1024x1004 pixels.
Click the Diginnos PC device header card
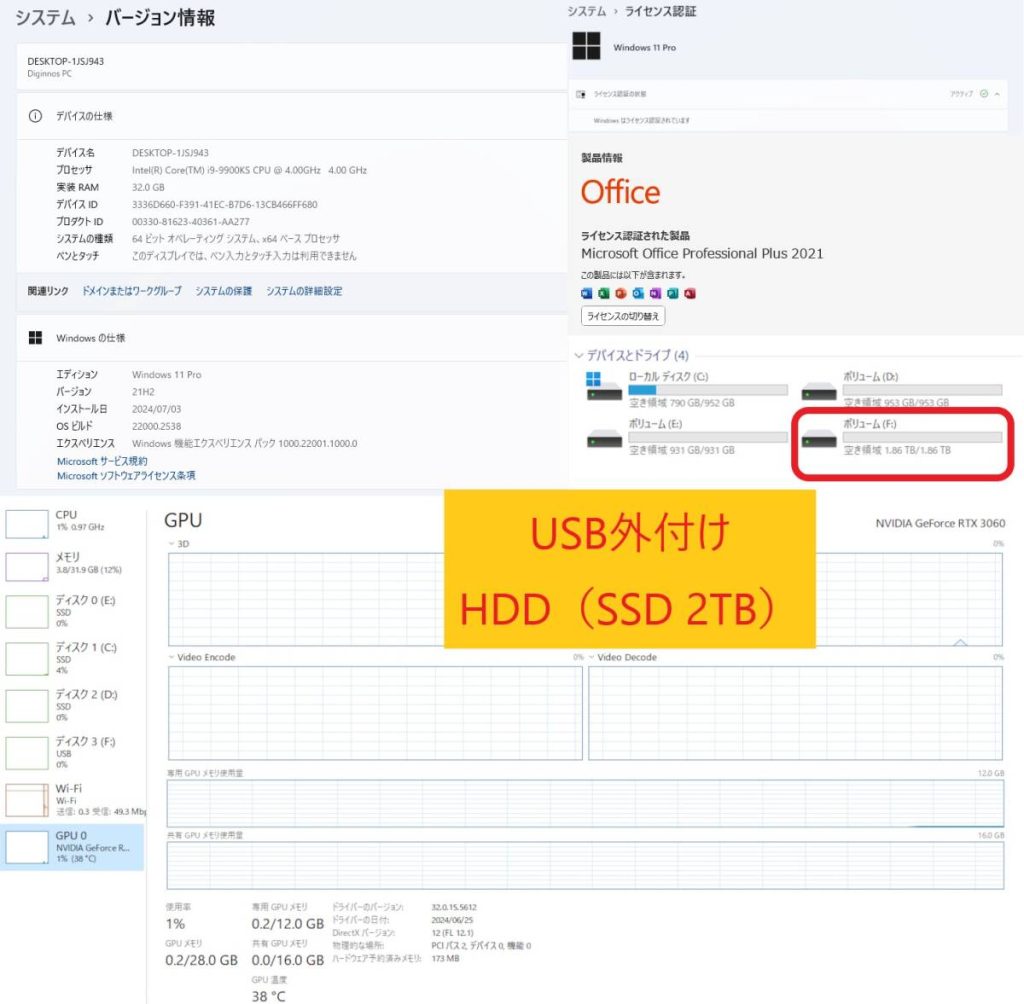click(x=291, y=67)
